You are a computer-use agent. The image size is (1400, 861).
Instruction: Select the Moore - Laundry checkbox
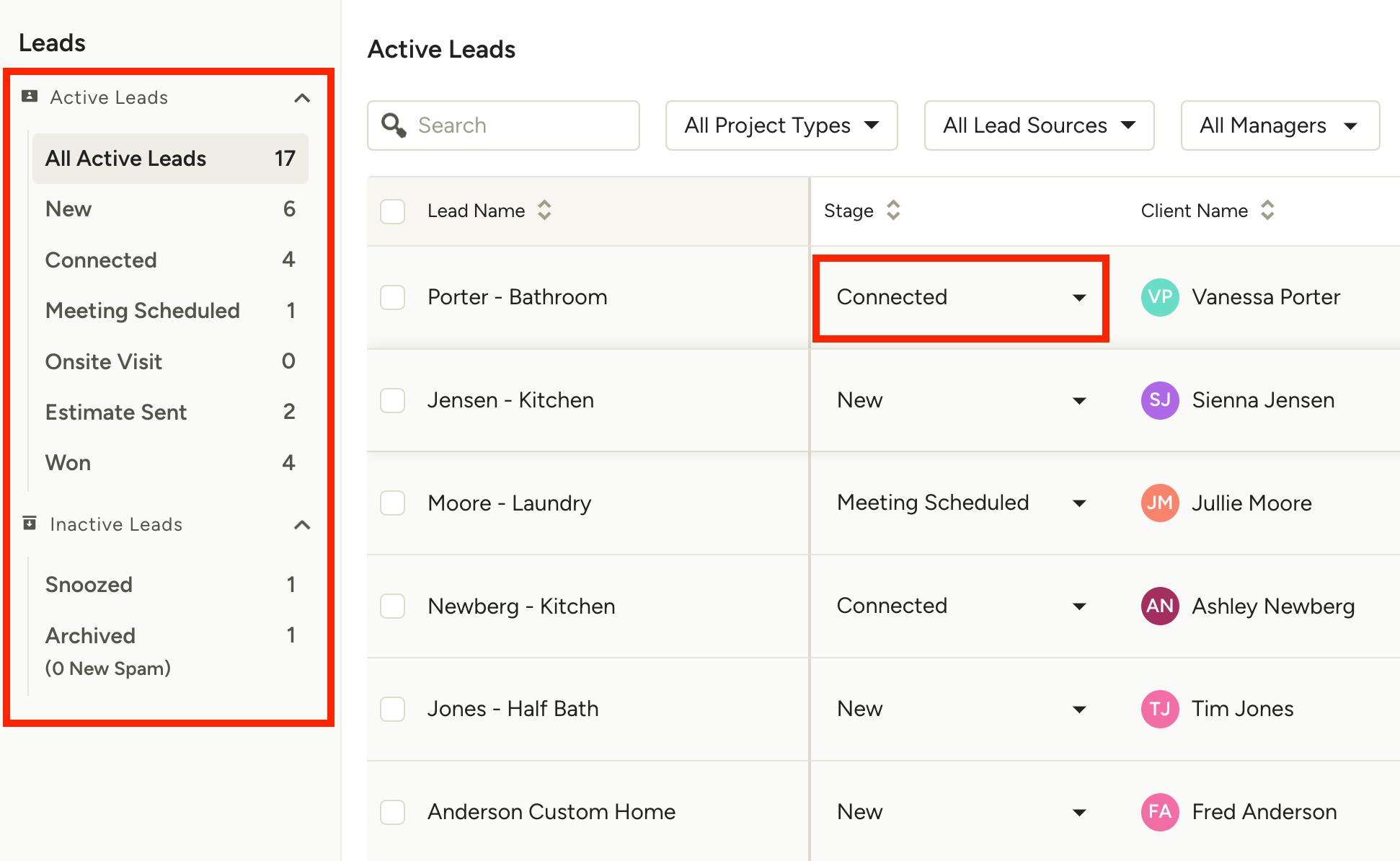[392, 503]
